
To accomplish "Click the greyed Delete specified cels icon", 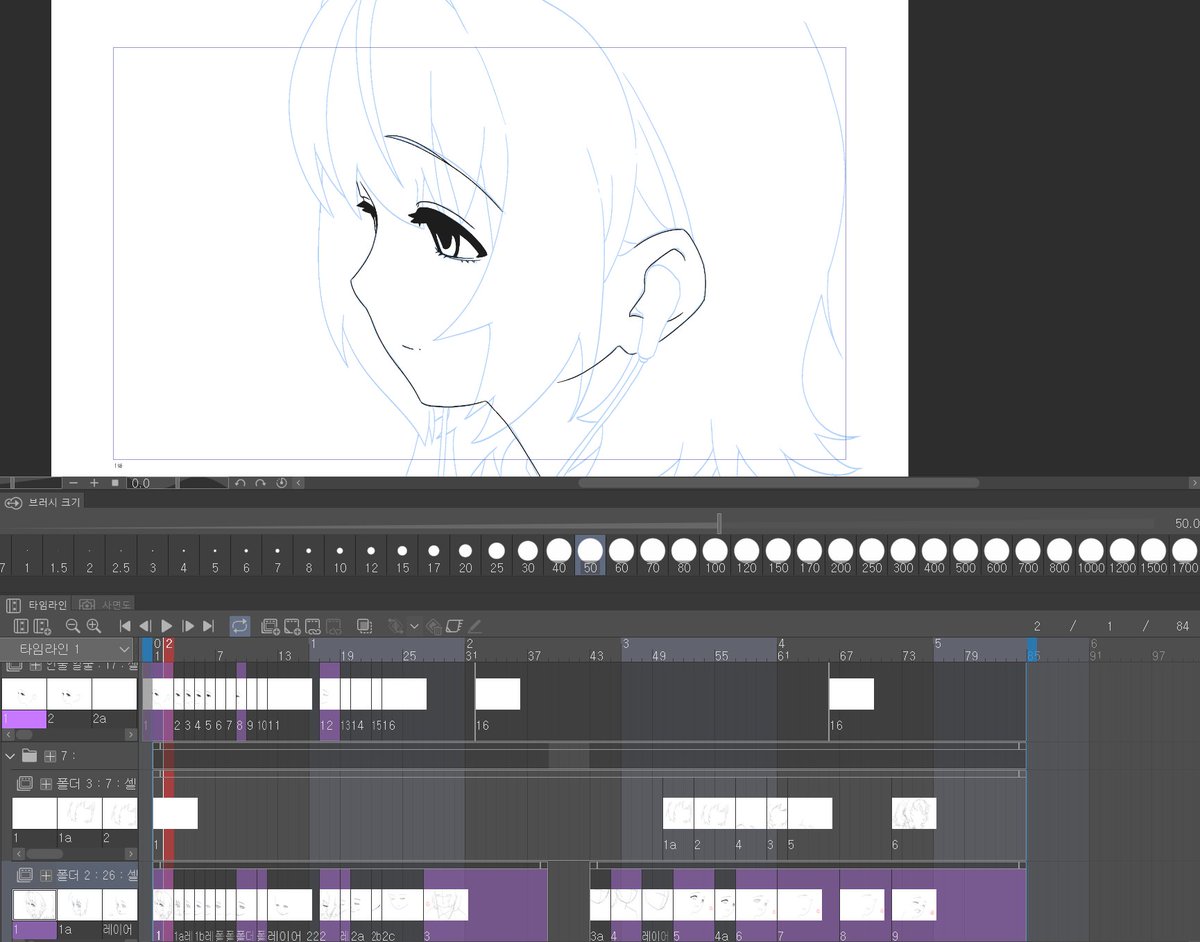I will (334, 626).
